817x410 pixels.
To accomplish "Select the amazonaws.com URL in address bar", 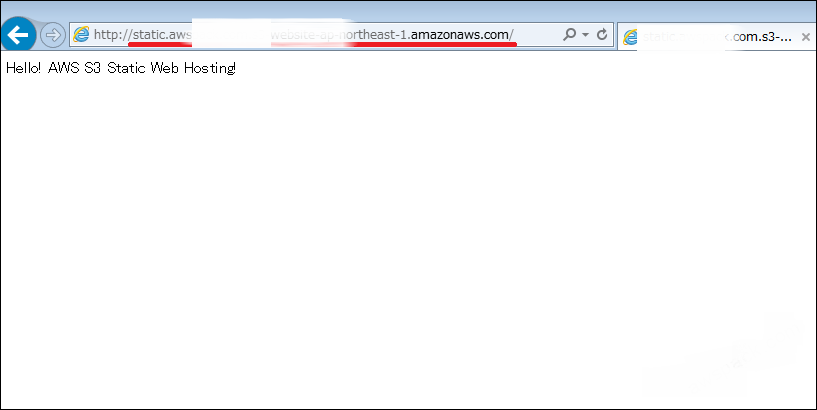I will (303, 35).
